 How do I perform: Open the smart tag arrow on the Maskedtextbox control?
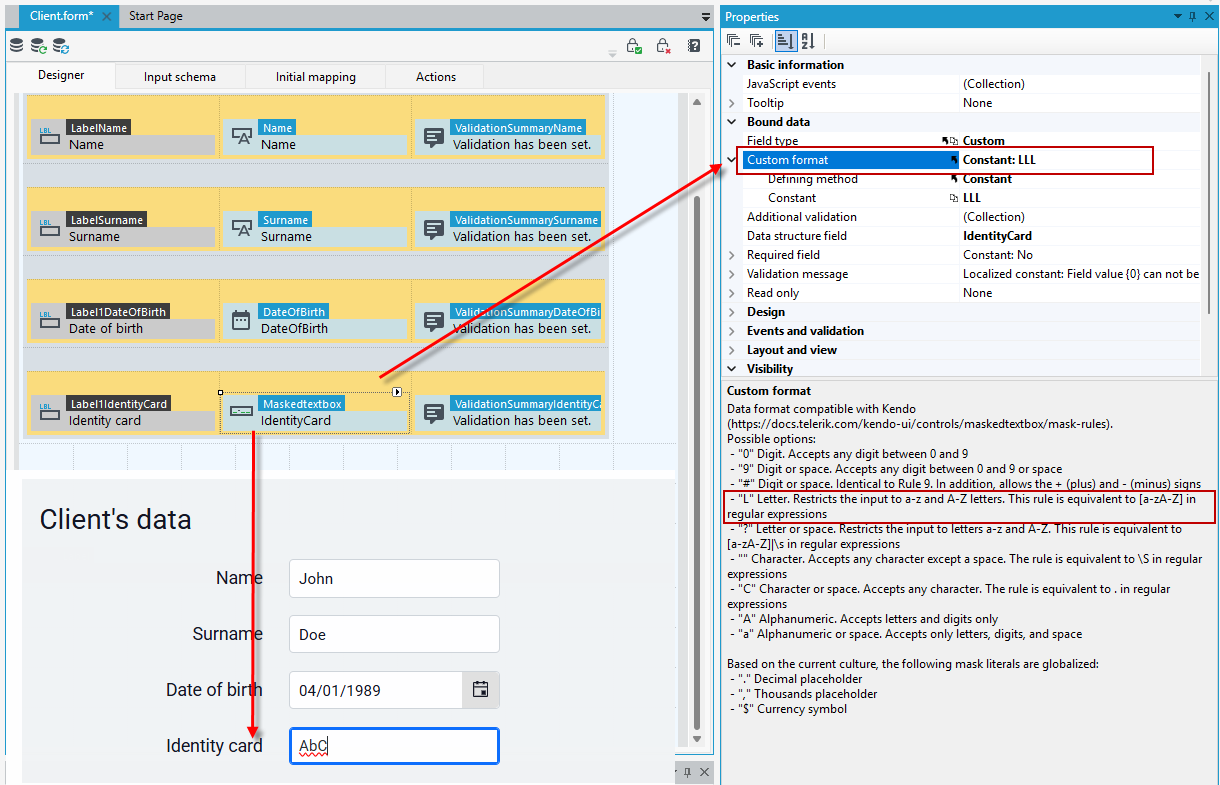point(397,392)
